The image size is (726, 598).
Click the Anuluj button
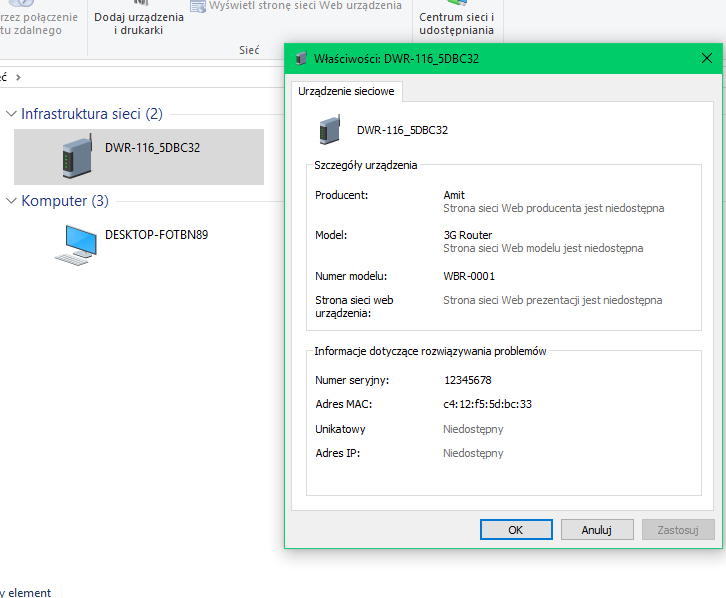coord(597,530)
